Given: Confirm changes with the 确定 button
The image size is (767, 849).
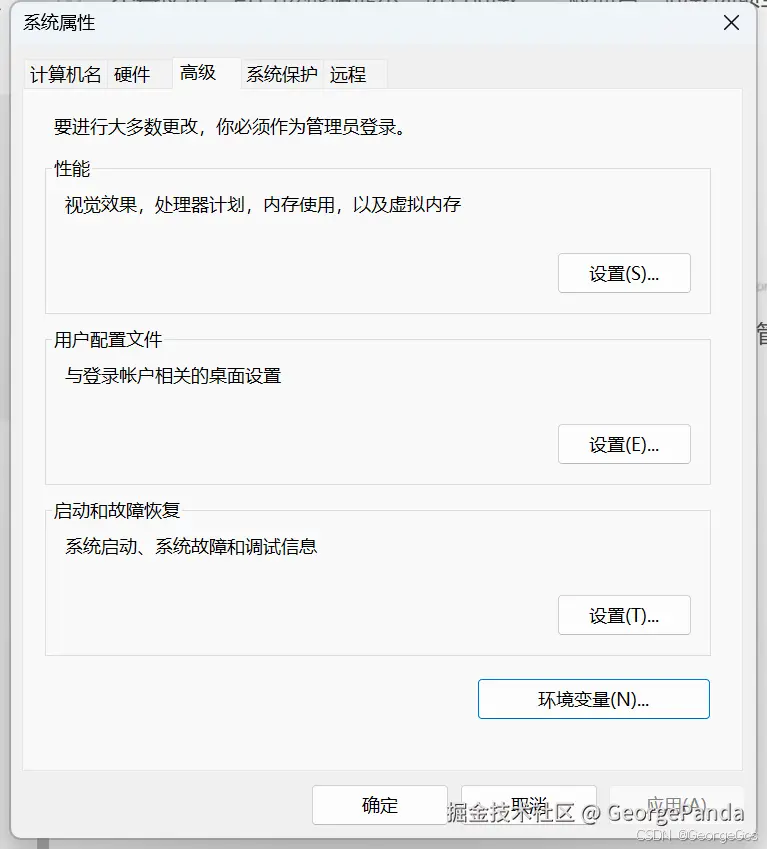Looking at the screenshot, I should 380,805.
